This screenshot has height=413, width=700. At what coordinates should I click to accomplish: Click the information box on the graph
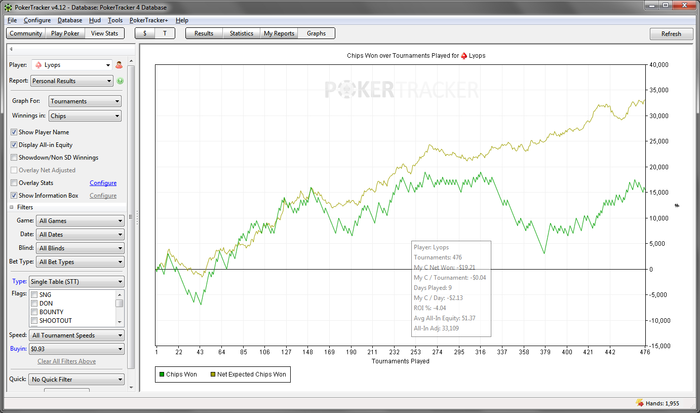click(x=451, y=288)
